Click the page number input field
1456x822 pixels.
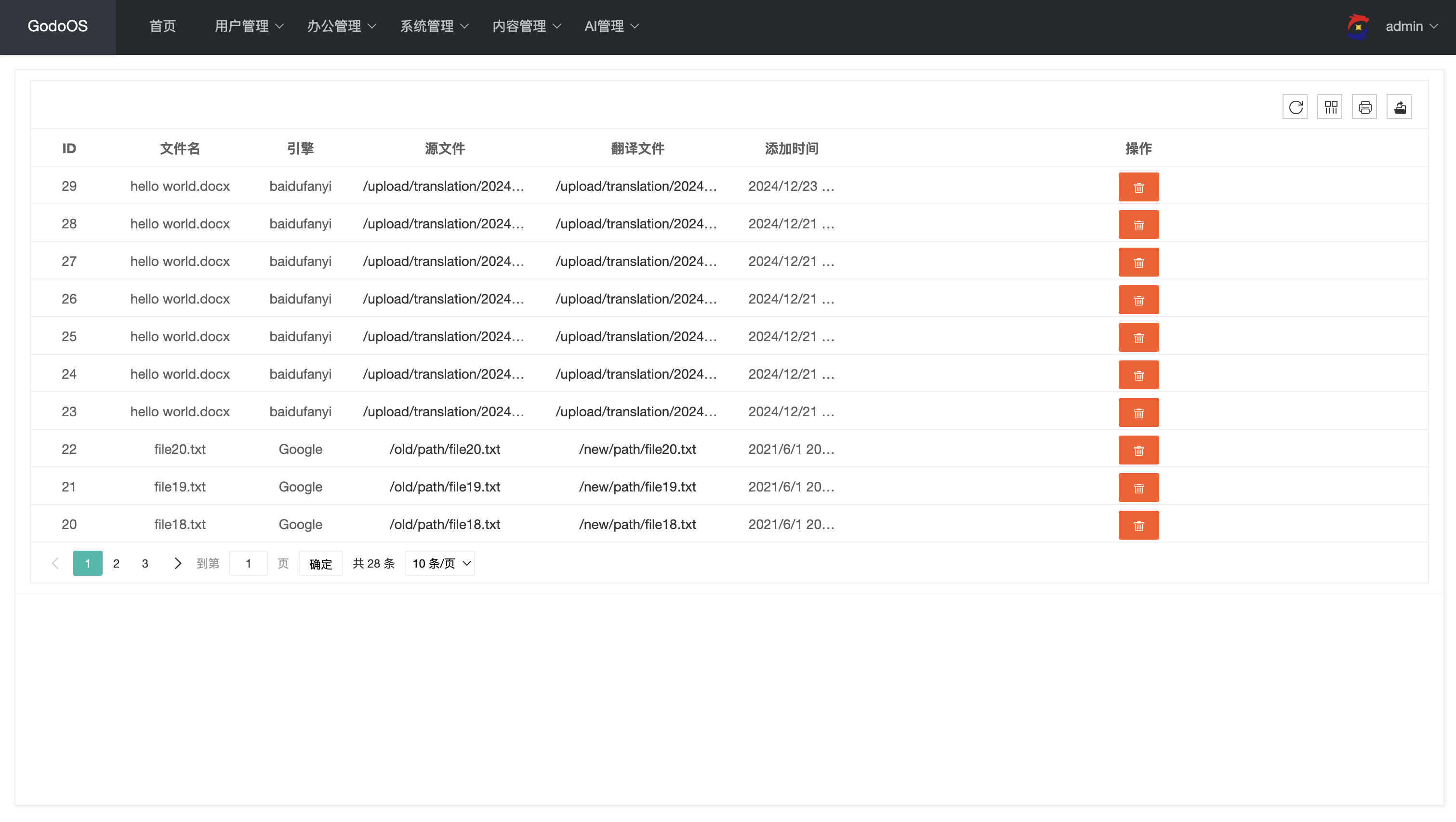tap(249, 563)
